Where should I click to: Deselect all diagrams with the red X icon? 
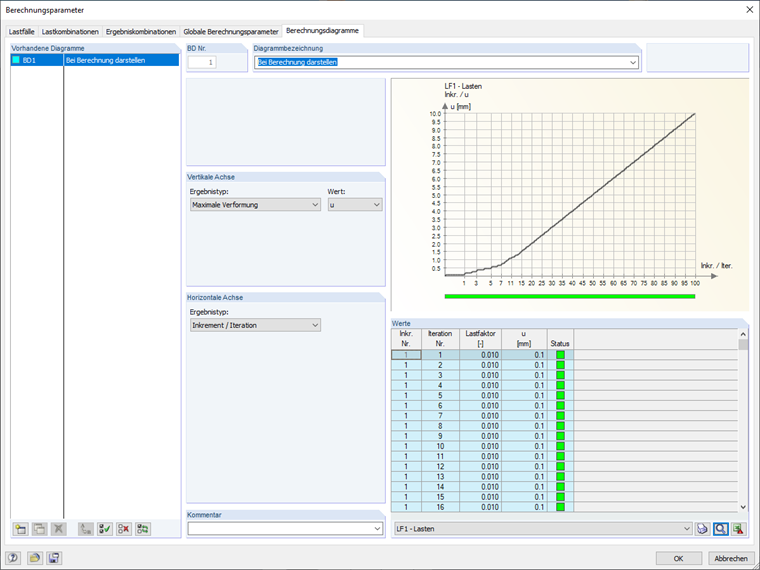tap(124, 529)
